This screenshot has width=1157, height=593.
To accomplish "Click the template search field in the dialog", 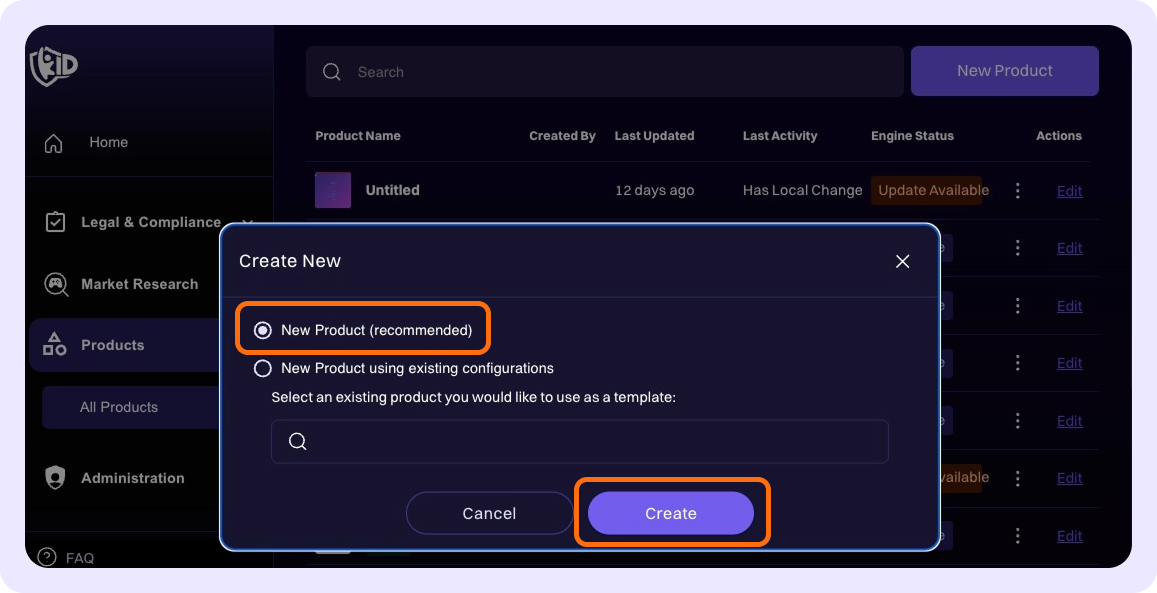I will click(580, 441).
